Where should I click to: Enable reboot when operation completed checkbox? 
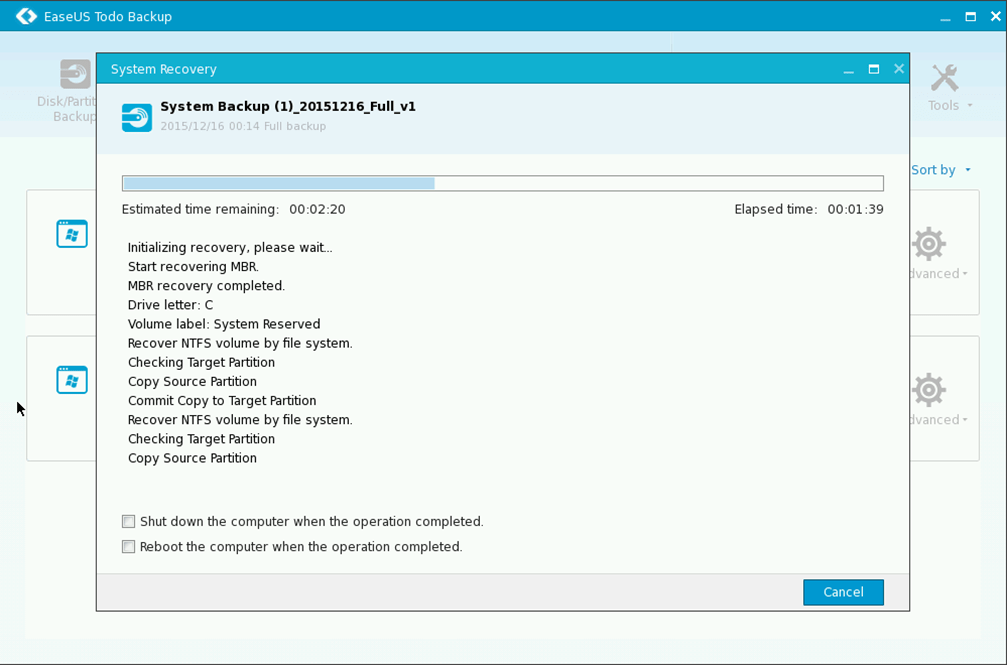[128, 547]
